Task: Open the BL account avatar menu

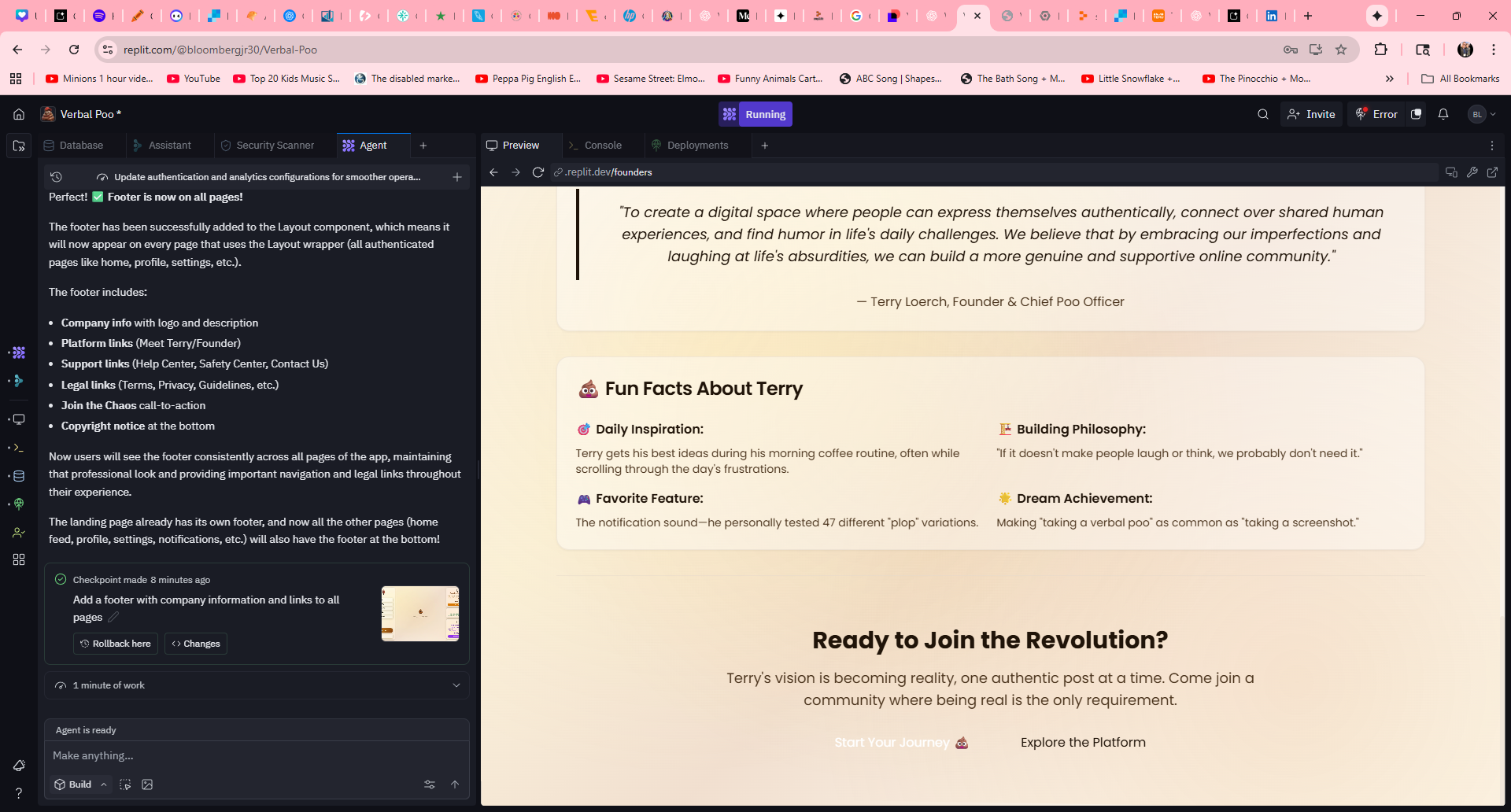Action: [x=1482, y=114]
